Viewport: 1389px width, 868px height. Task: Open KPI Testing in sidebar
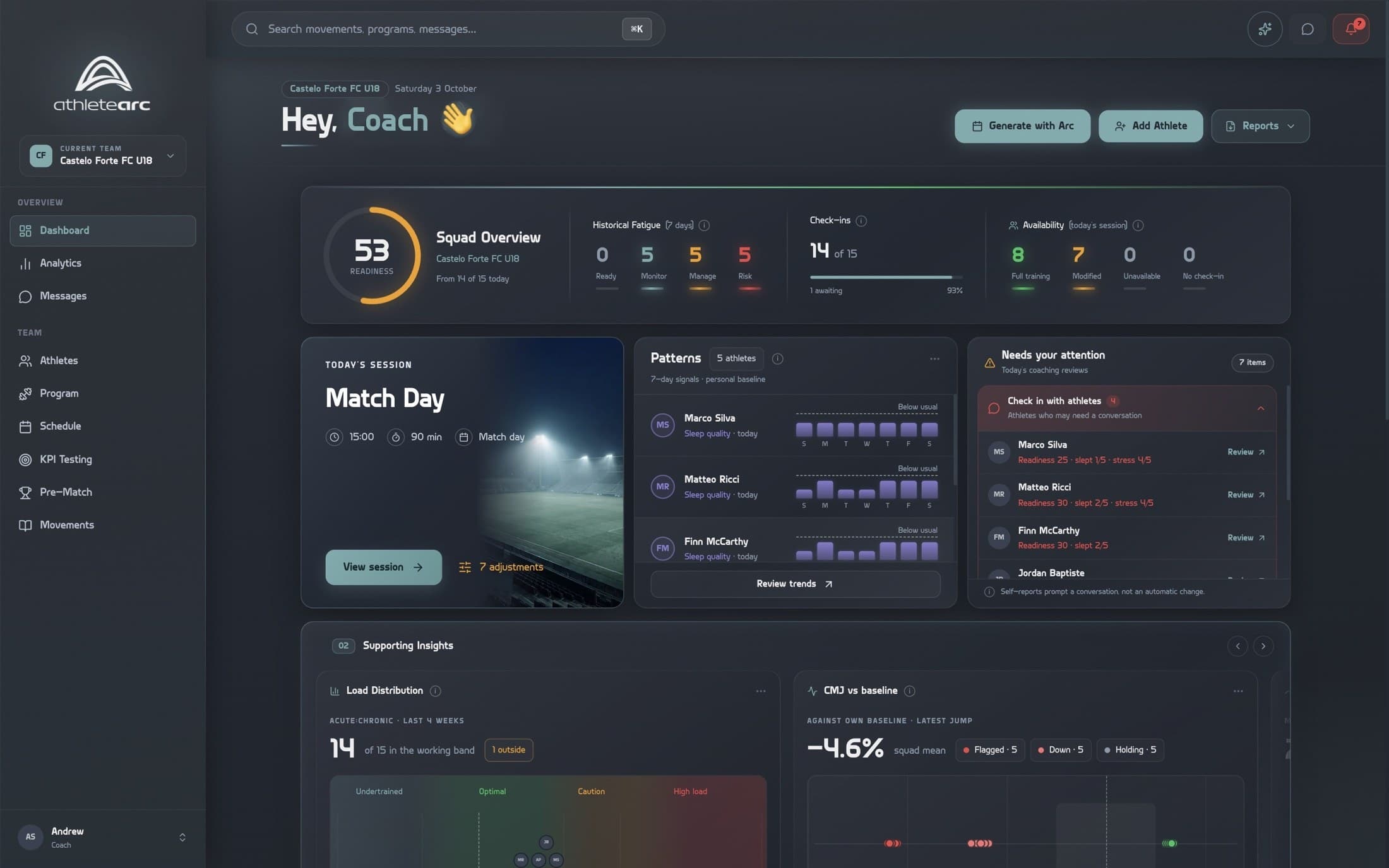pyautogui.click(x=102, y=460)
